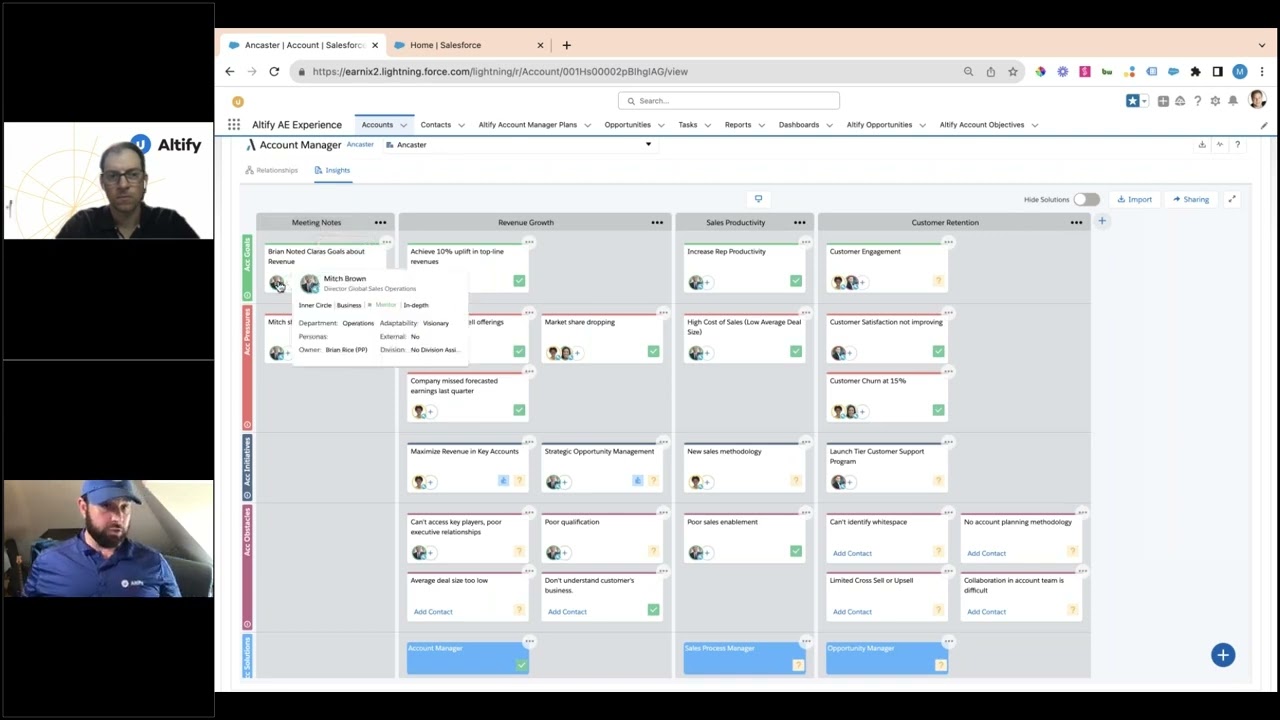The width and height of the screenshot is (1280, 720).
Task: Open the Reports nav tab
Action: click(738, 125)
